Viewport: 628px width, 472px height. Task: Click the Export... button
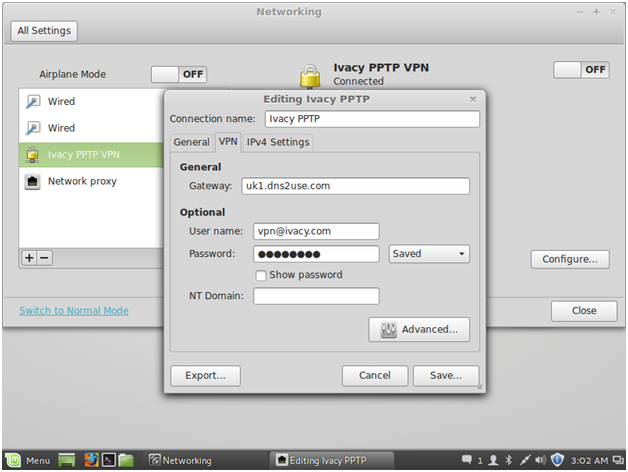(x=205, y=376)
